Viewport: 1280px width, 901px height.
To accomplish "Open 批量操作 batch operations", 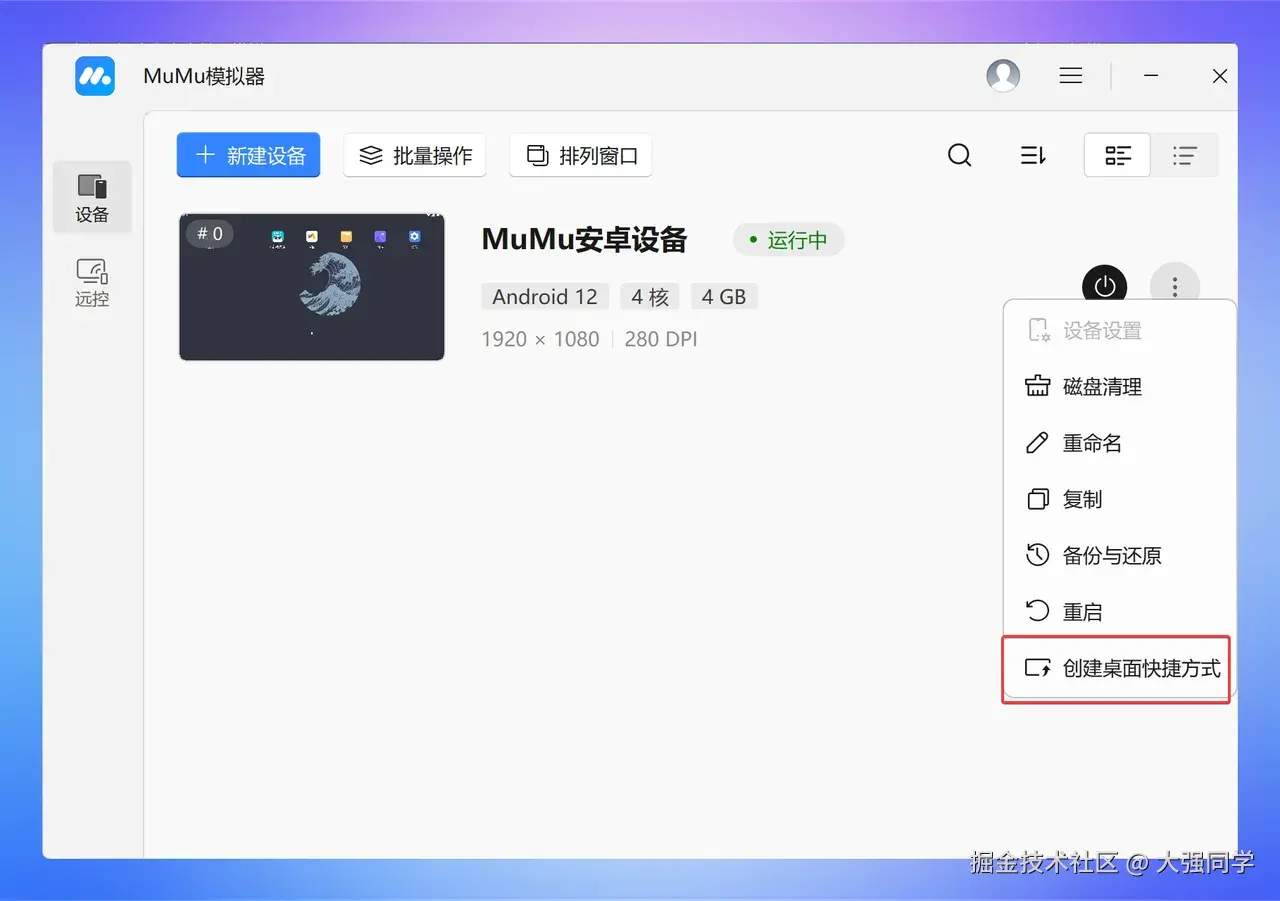I will point(415,155).
